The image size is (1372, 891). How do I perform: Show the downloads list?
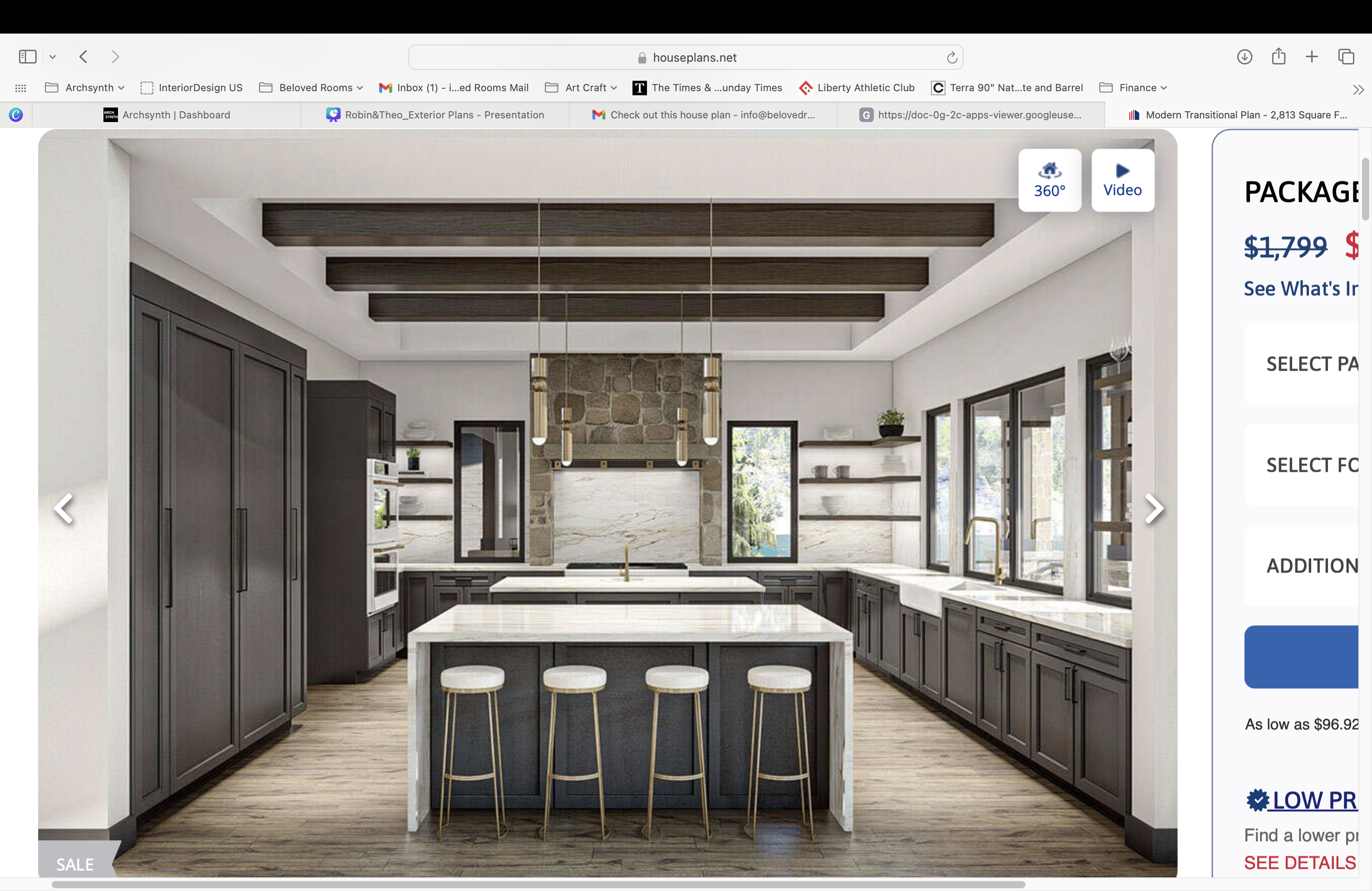1245,56
